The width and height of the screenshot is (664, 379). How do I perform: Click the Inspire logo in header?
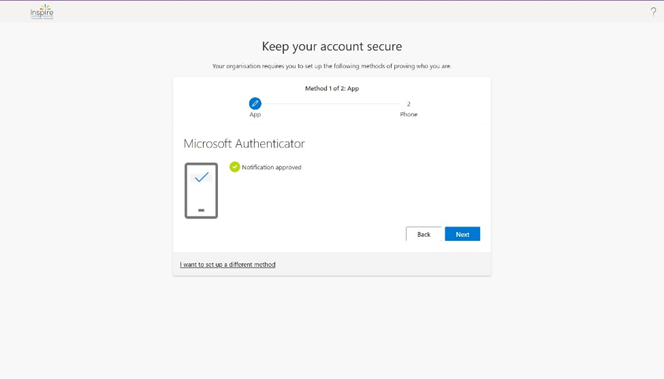click(x=42, y=12)
